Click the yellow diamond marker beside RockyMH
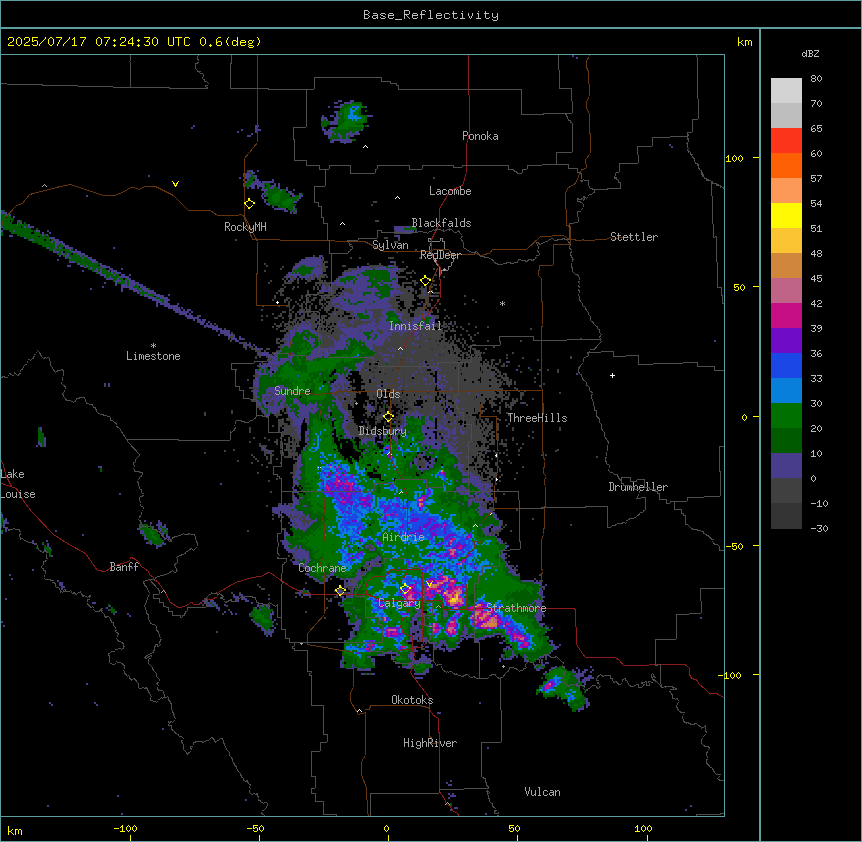The height and width of the screenshot is (842, 862). 249,204
